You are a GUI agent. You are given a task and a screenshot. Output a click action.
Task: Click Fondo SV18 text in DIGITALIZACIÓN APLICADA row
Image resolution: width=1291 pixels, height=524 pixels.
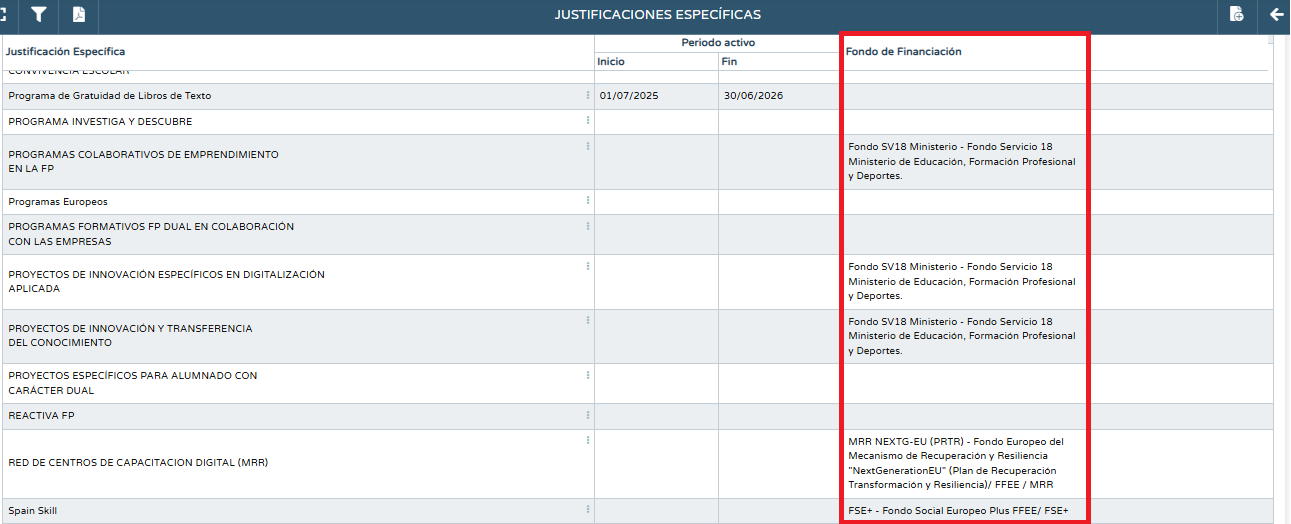click(x=962, y=281)
